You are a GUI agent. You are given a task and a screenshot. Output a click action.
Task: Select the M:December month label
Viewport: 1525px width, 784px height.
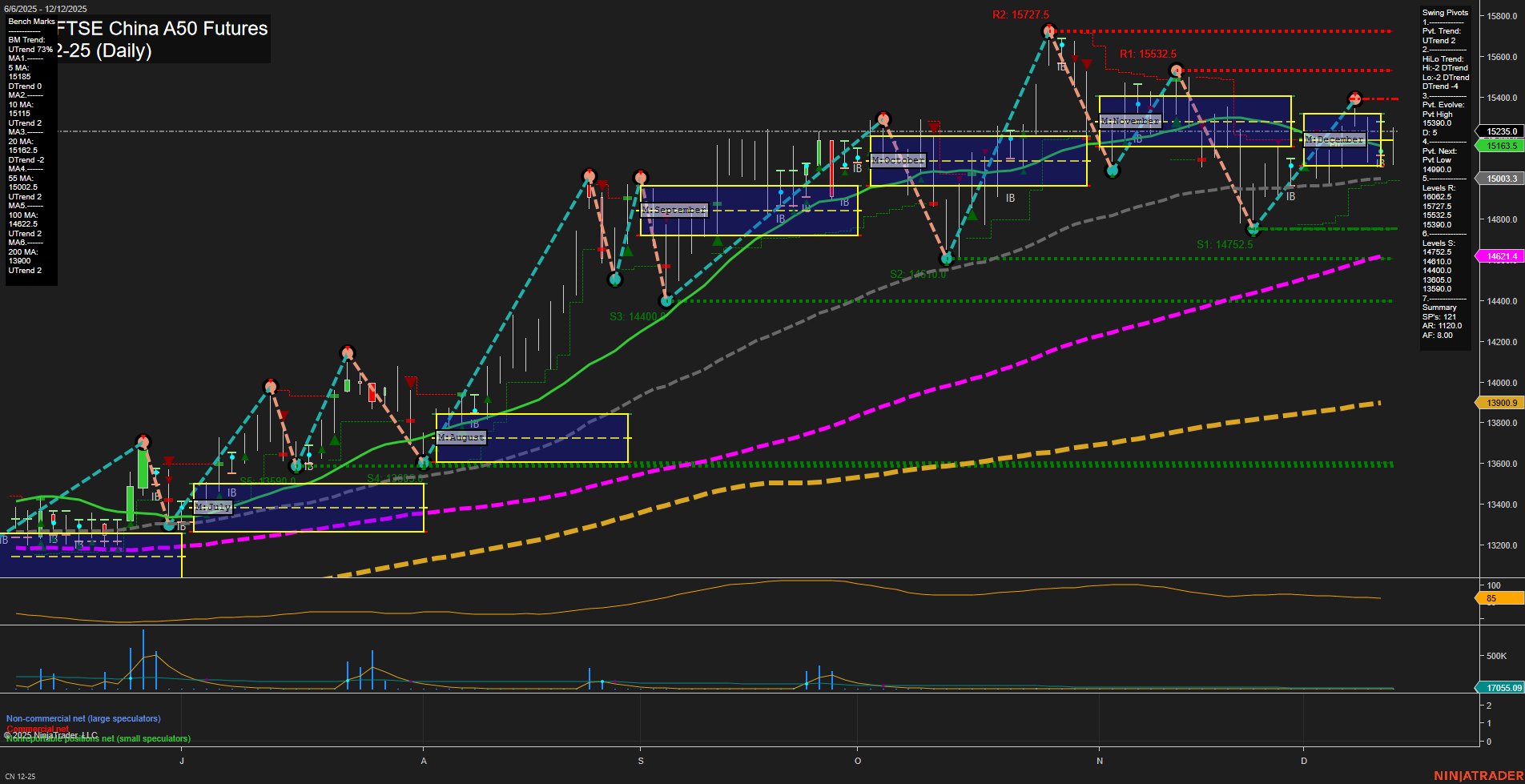tap(1334, 139)
